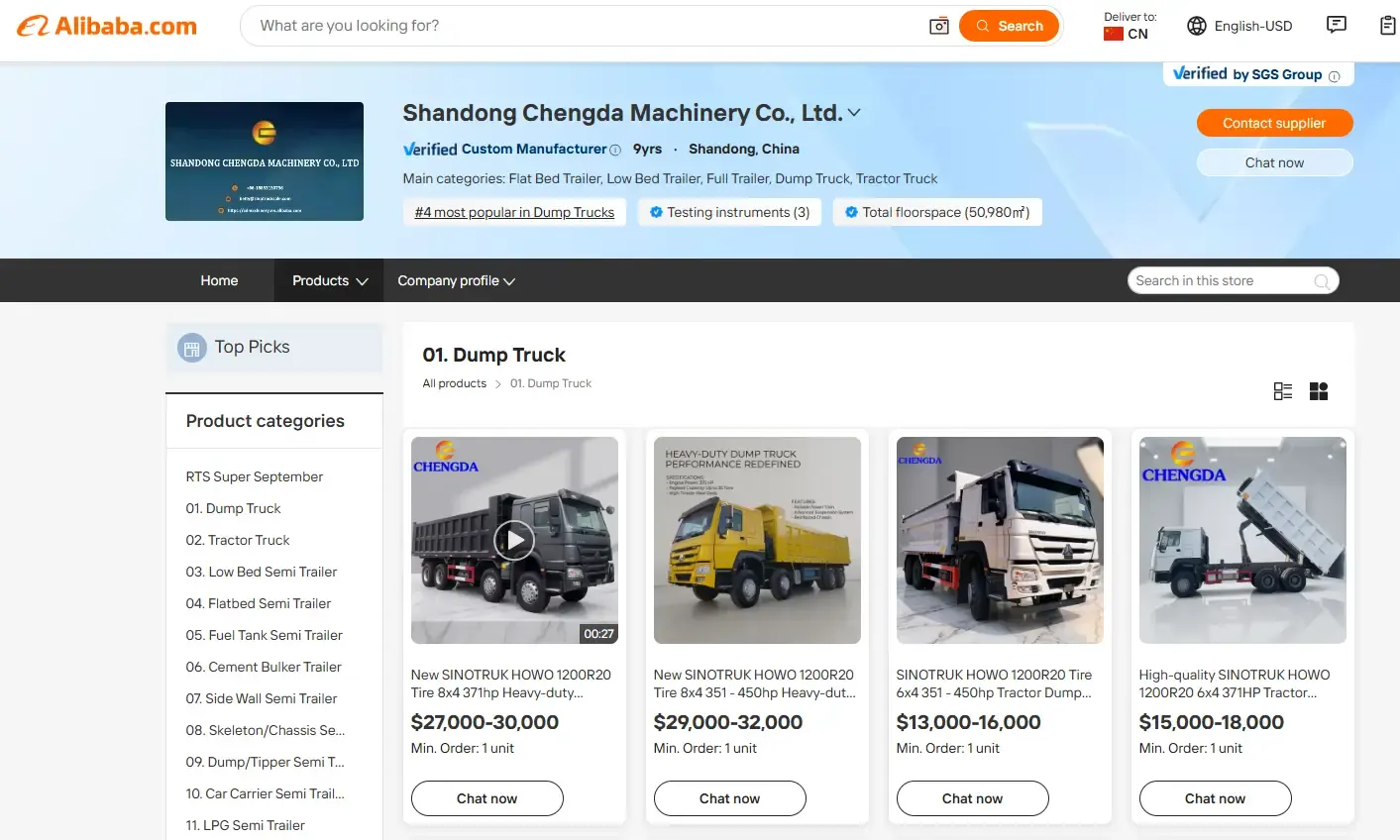Click Shandong Chengda Machinery company logo image
The image size is (1400, 840).
[x=265, y=161]
